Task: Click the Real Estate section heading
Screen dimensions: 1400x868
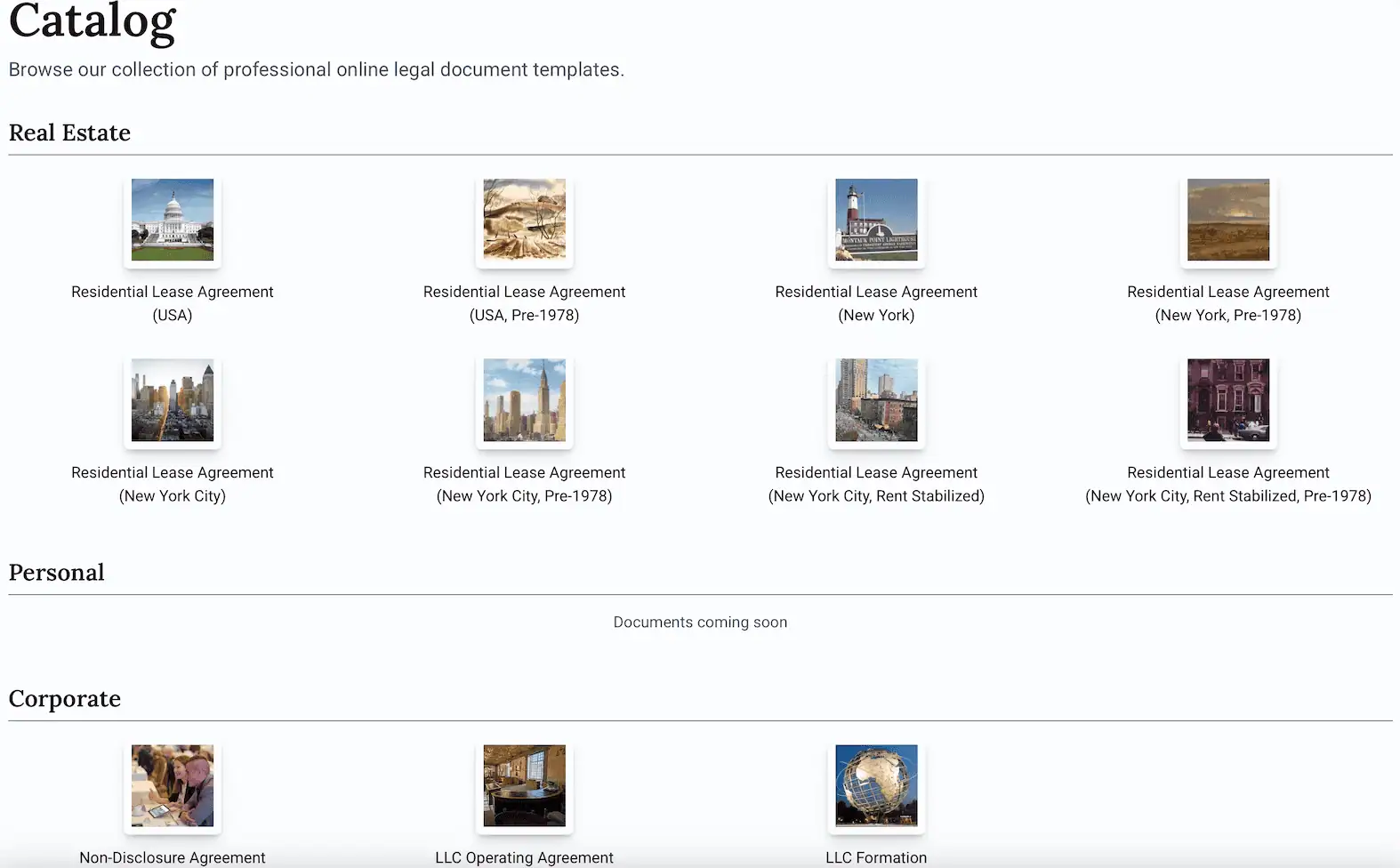Action: 69,133
